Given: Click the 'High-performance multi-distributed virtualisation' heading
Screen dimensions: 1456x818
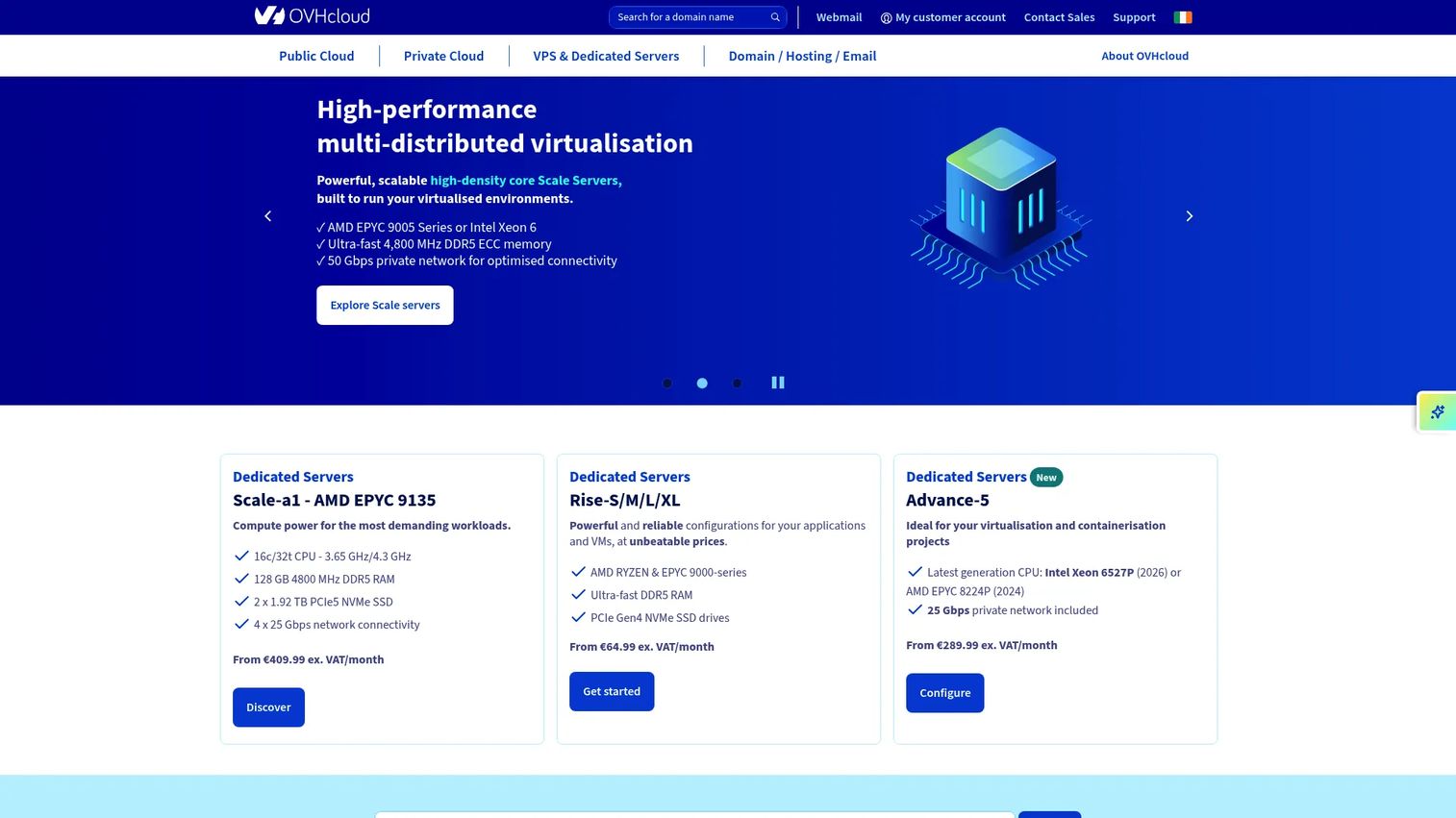Looking at the screenshot, I should 505,126.
